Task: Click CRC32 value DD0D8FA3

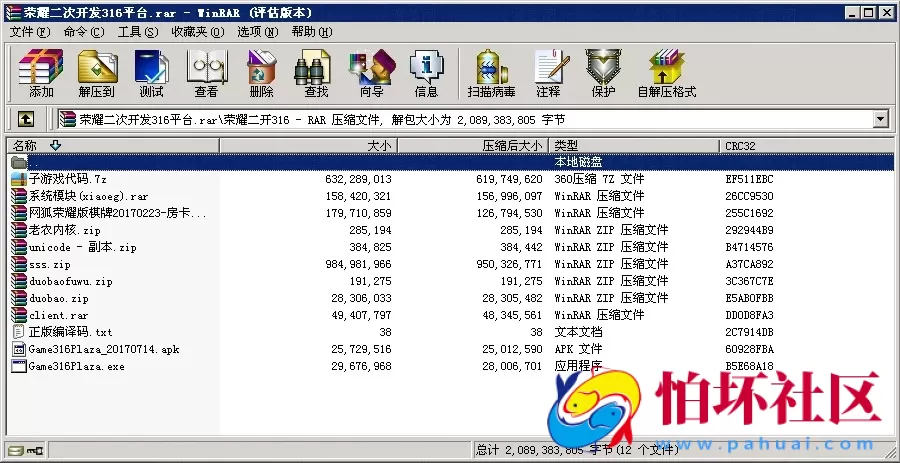Action: [749, 315]
